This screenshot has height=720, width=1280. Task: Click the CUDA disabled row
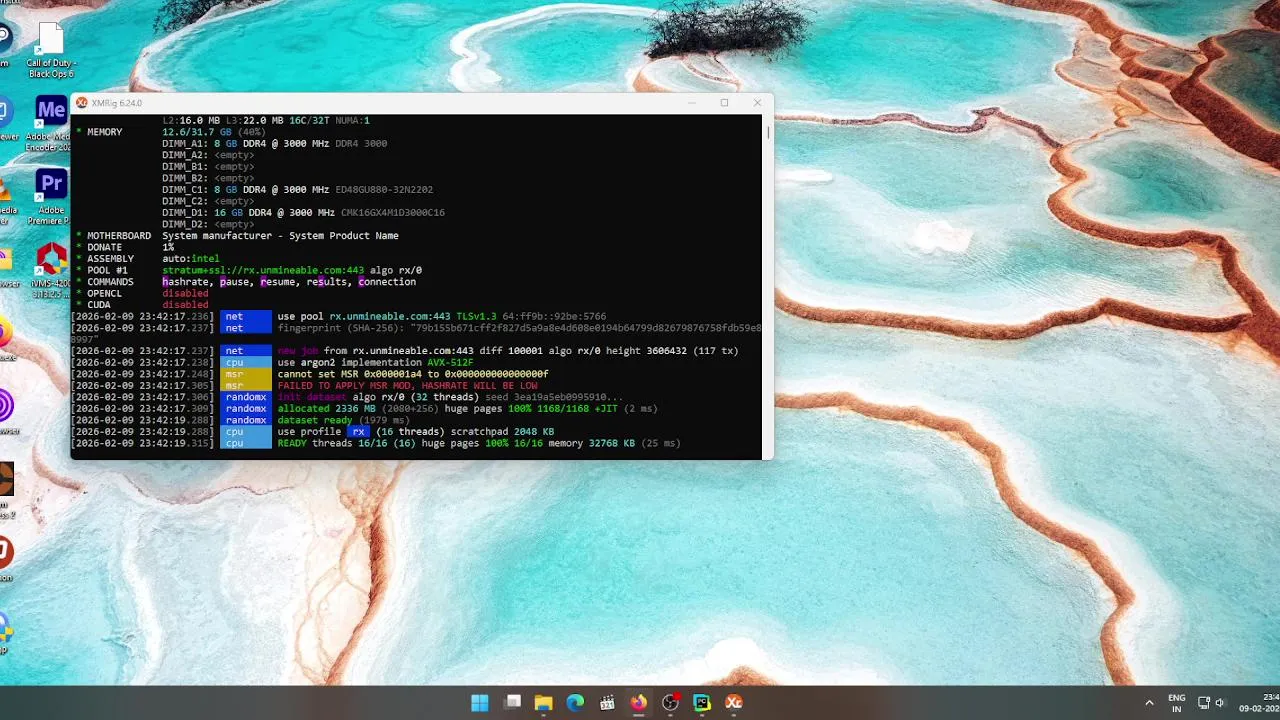tap(142, 305)
